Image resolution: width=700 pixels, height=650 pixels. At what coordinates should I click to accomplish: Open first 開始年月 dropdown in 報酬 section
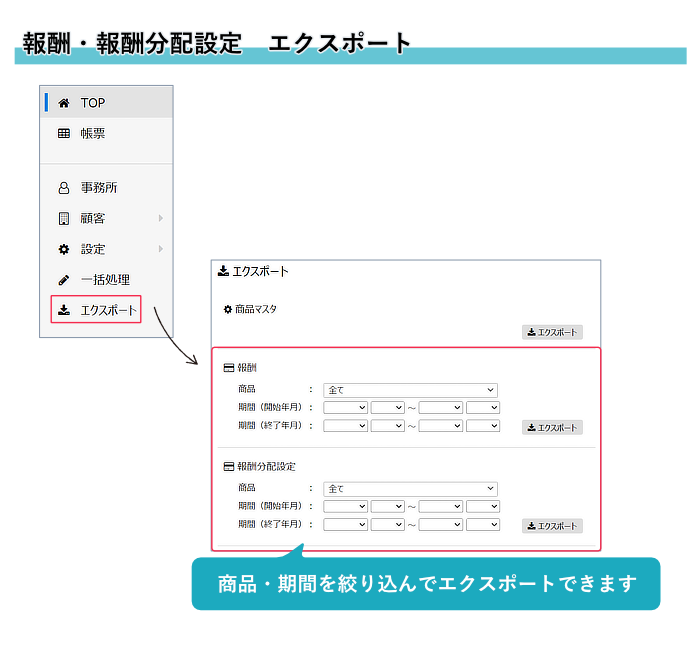coord(346,407)
